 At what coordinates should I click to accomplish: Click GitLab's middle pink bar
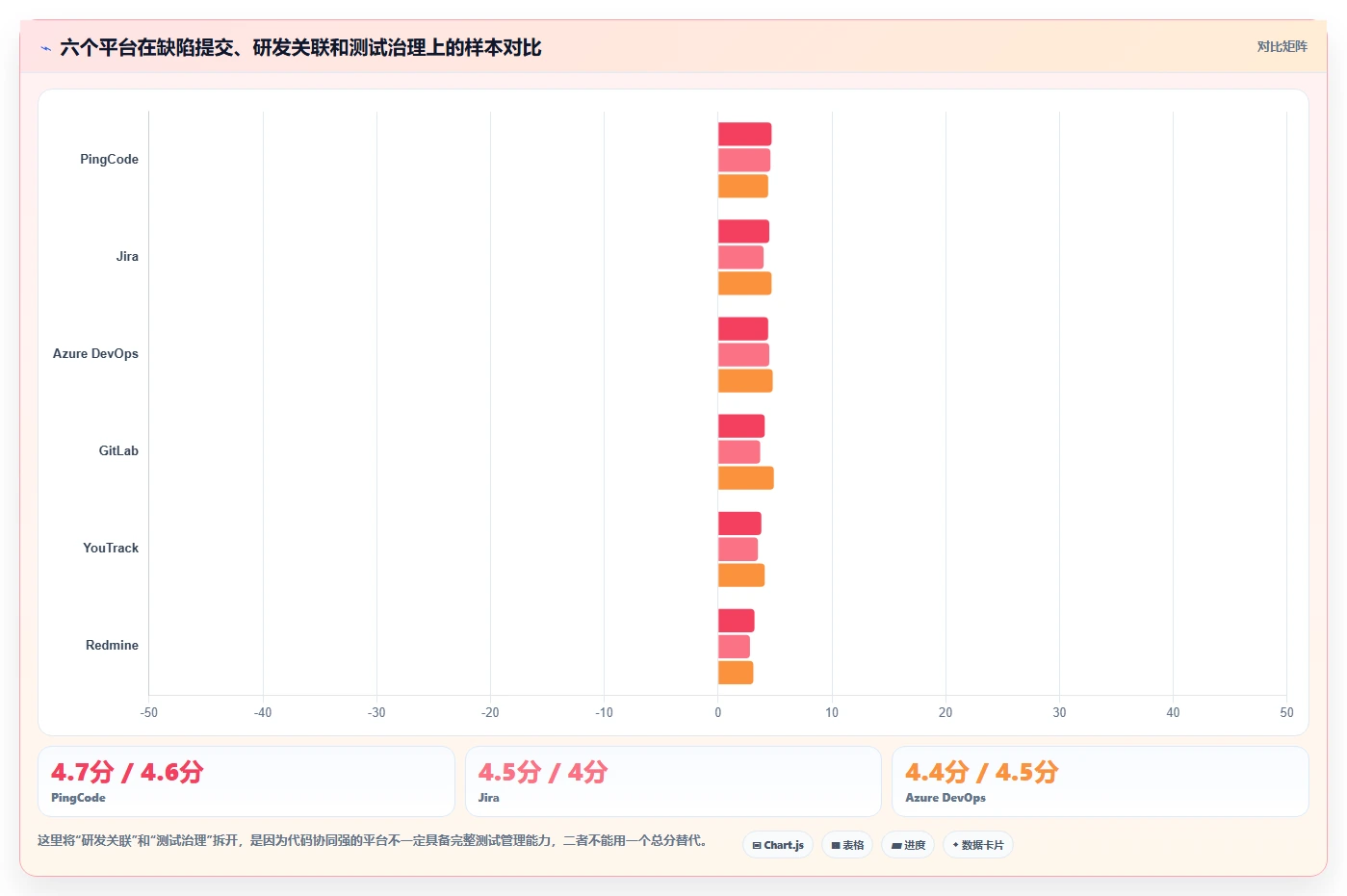738,451
